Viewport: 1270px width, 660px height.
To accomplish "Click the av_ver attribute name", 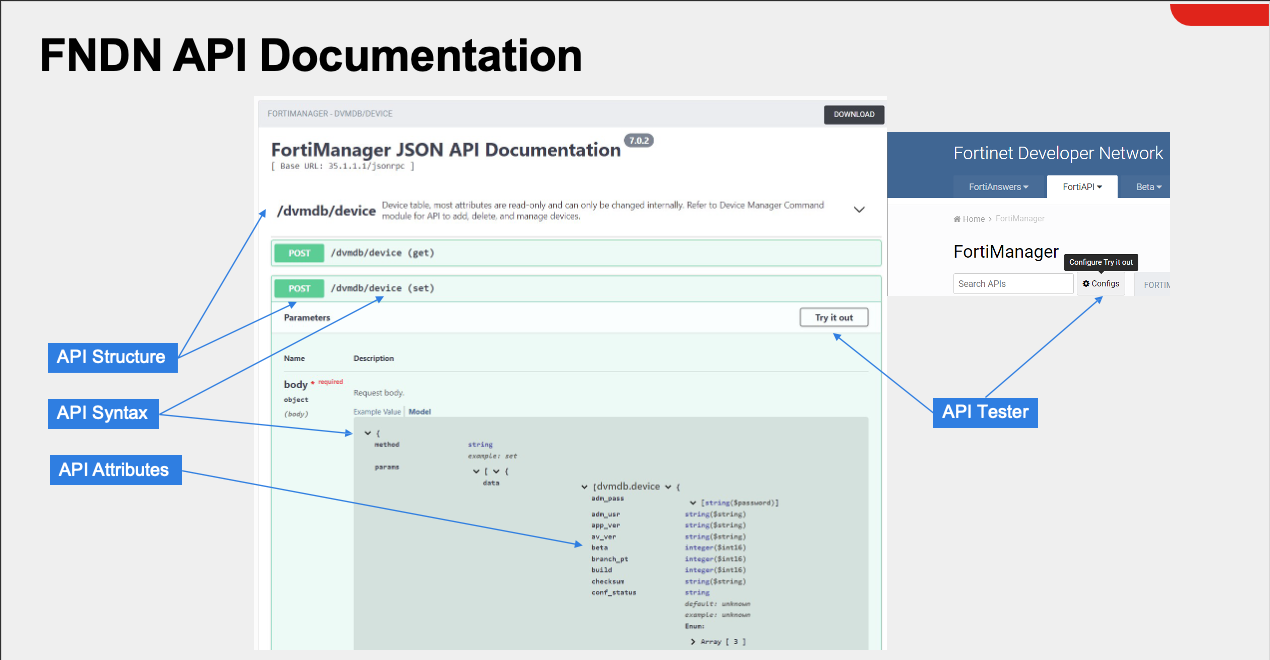I will pos(603,536).
